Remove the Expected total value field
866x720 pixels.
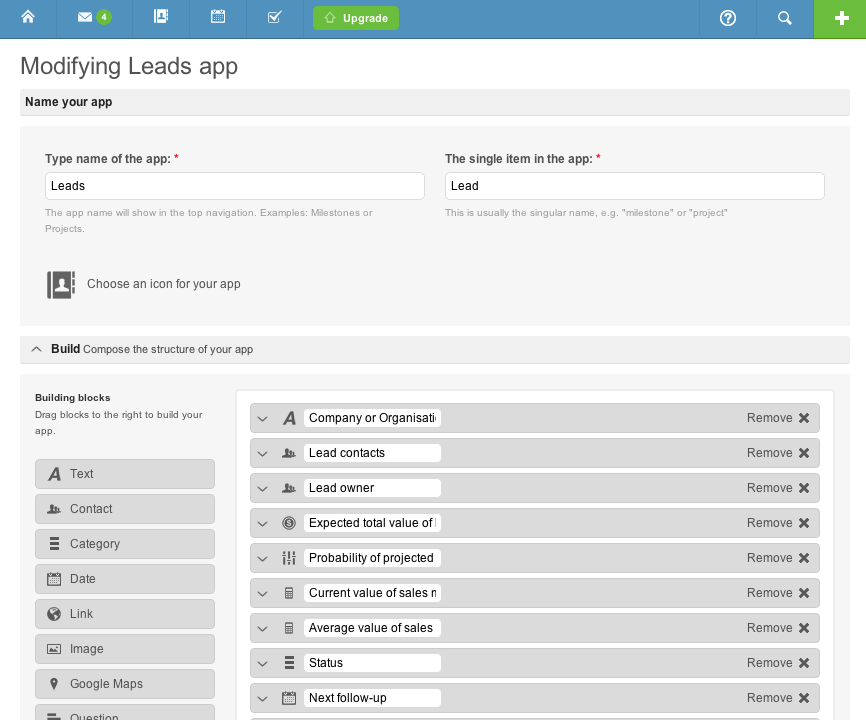pos(778,523)
